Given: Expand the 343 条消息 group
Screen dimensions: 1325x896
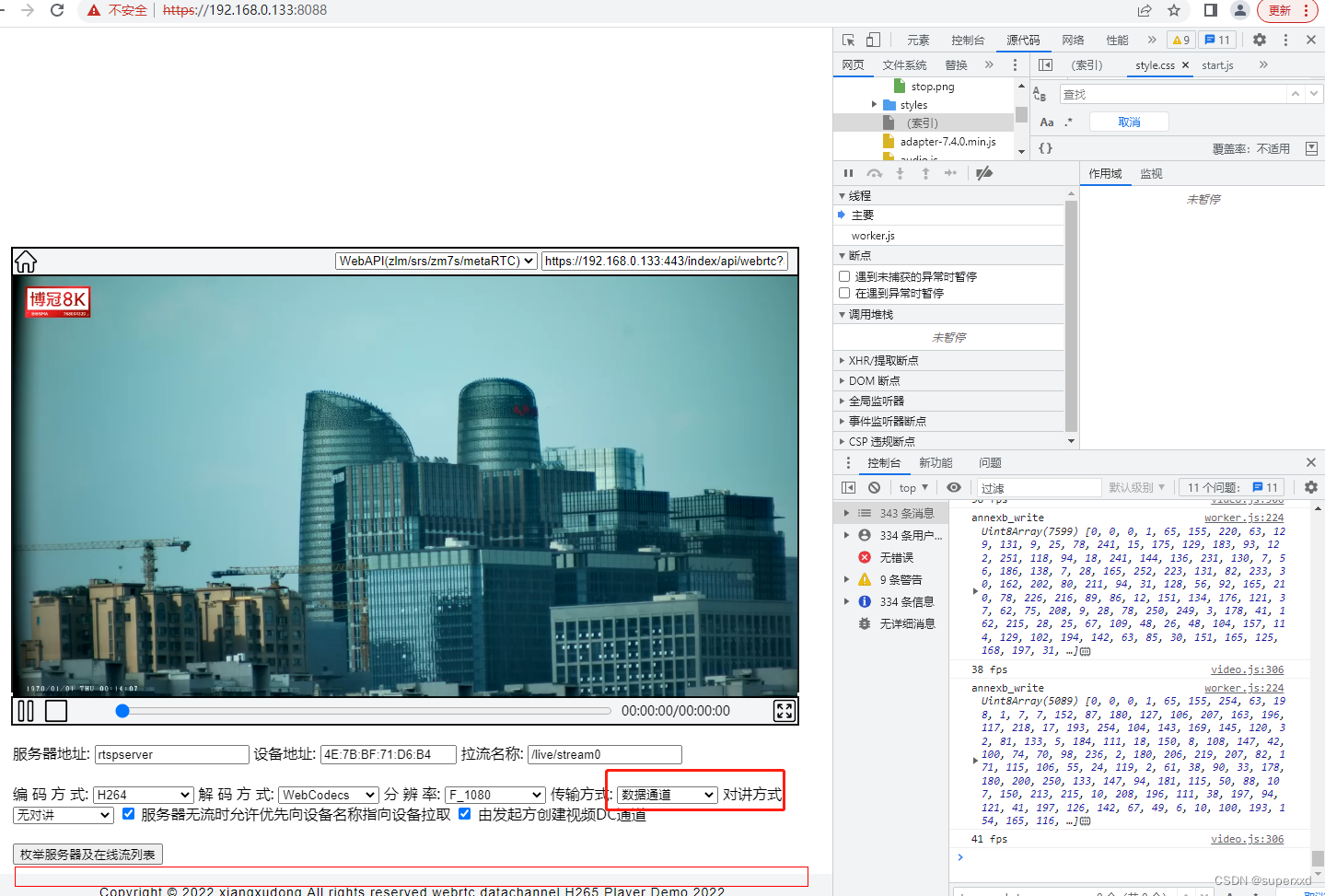Looking at the screenshot, I should [847, 513].
